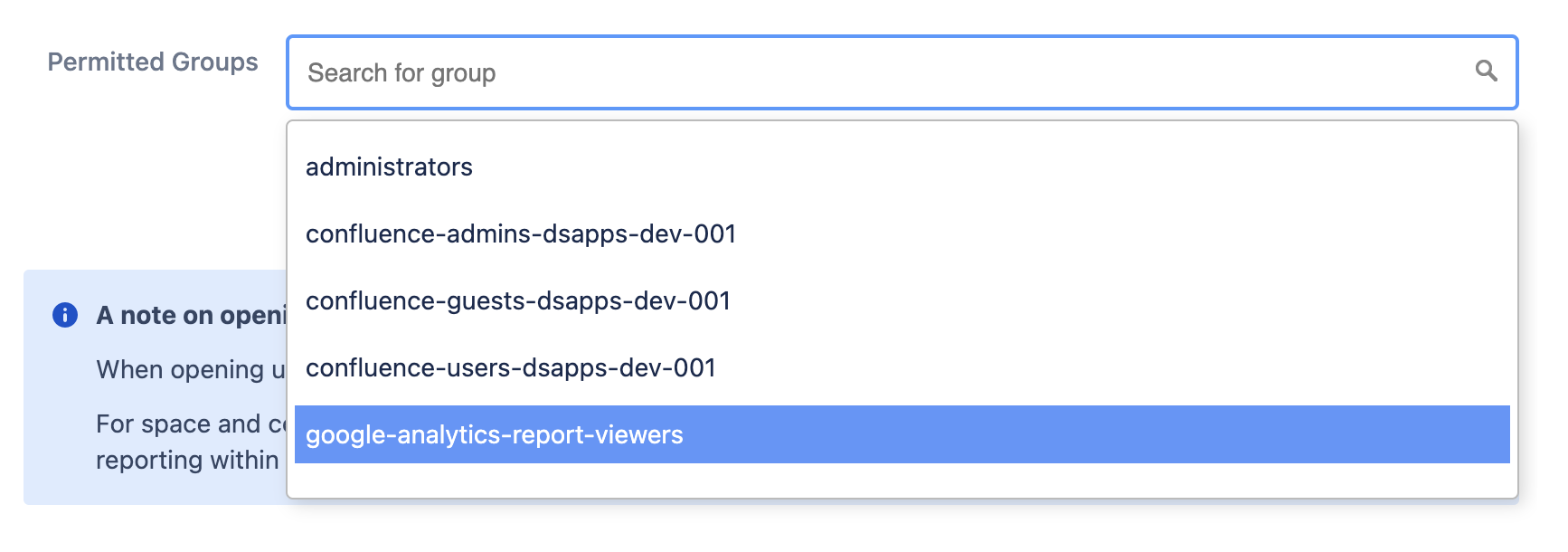The height and width of the screenshot is (552, 1568).
Task: Click the Permitted Groups field label
Action: pos(153,62)
